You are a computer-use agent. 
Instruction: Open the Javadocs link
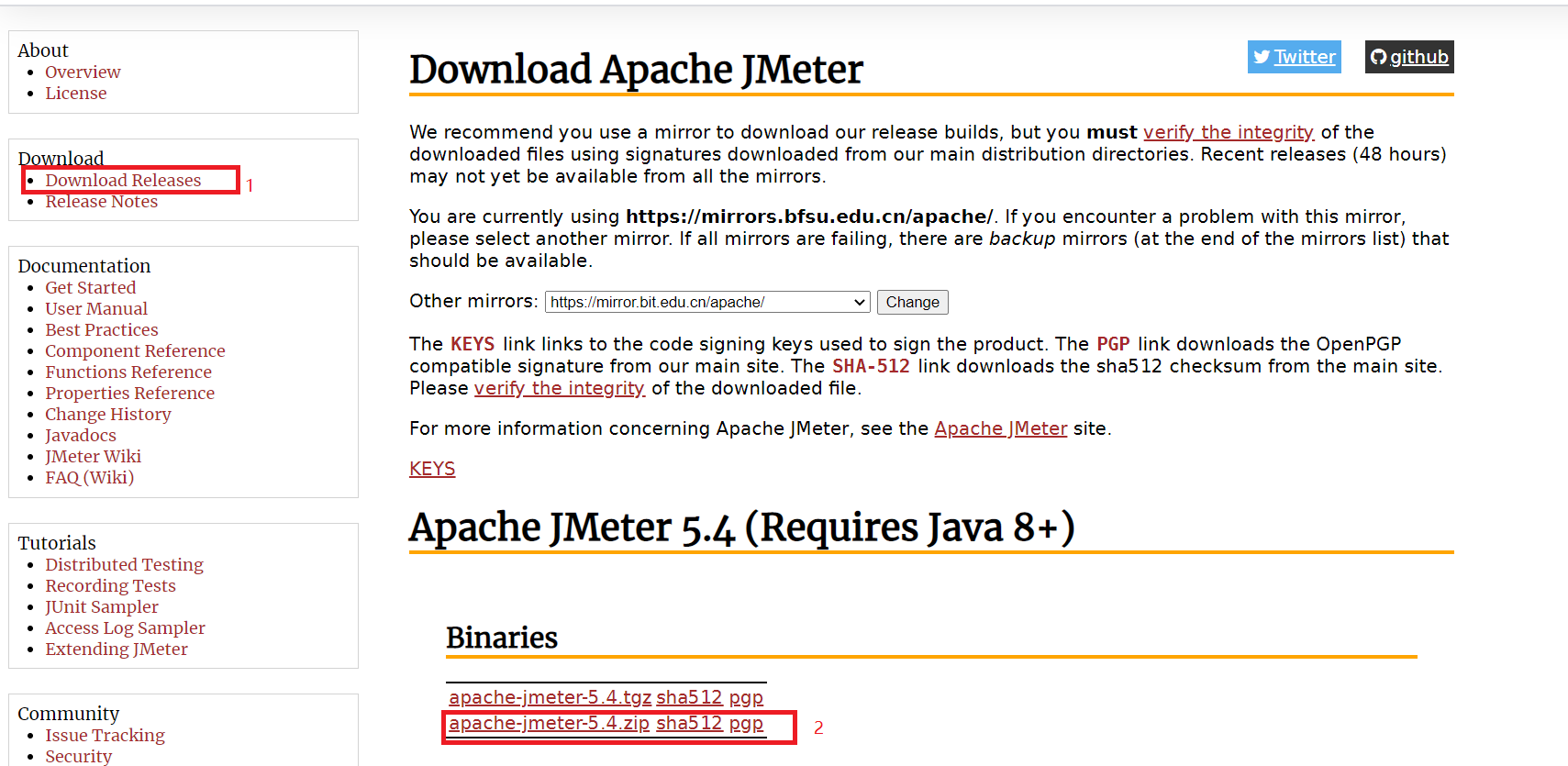click(81, 435)
